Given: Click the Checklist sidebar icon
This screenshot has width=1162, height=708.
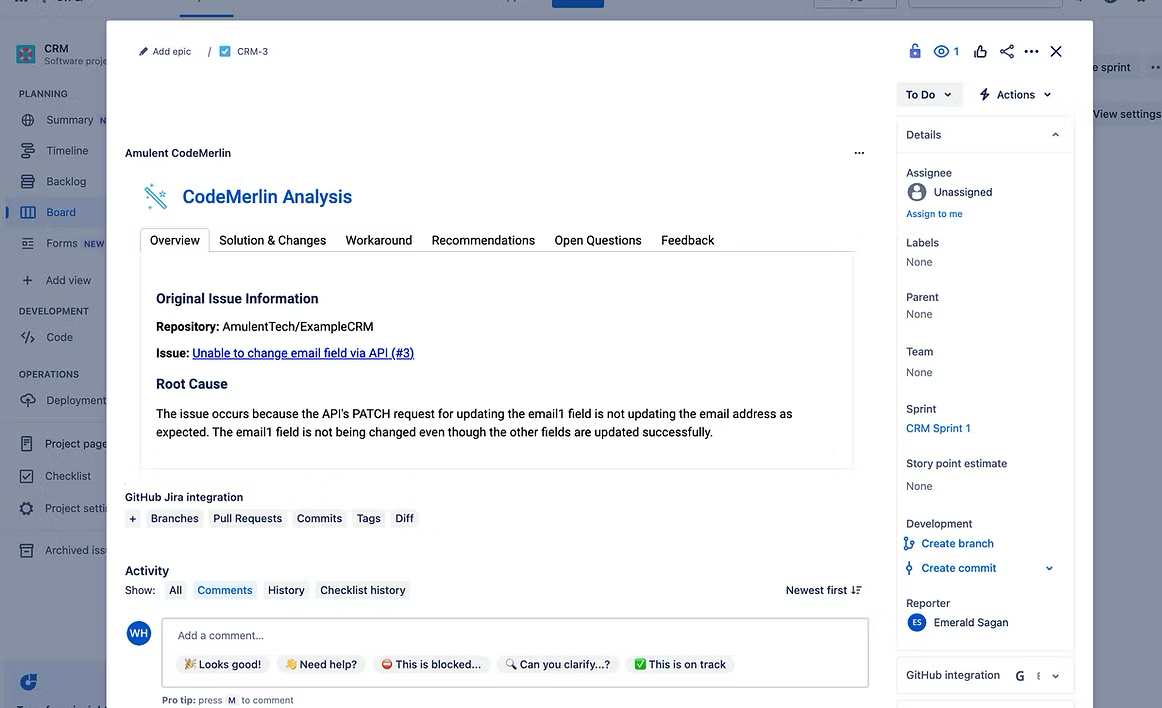Looking at the screenshot, I should click(x=27, y=477).
